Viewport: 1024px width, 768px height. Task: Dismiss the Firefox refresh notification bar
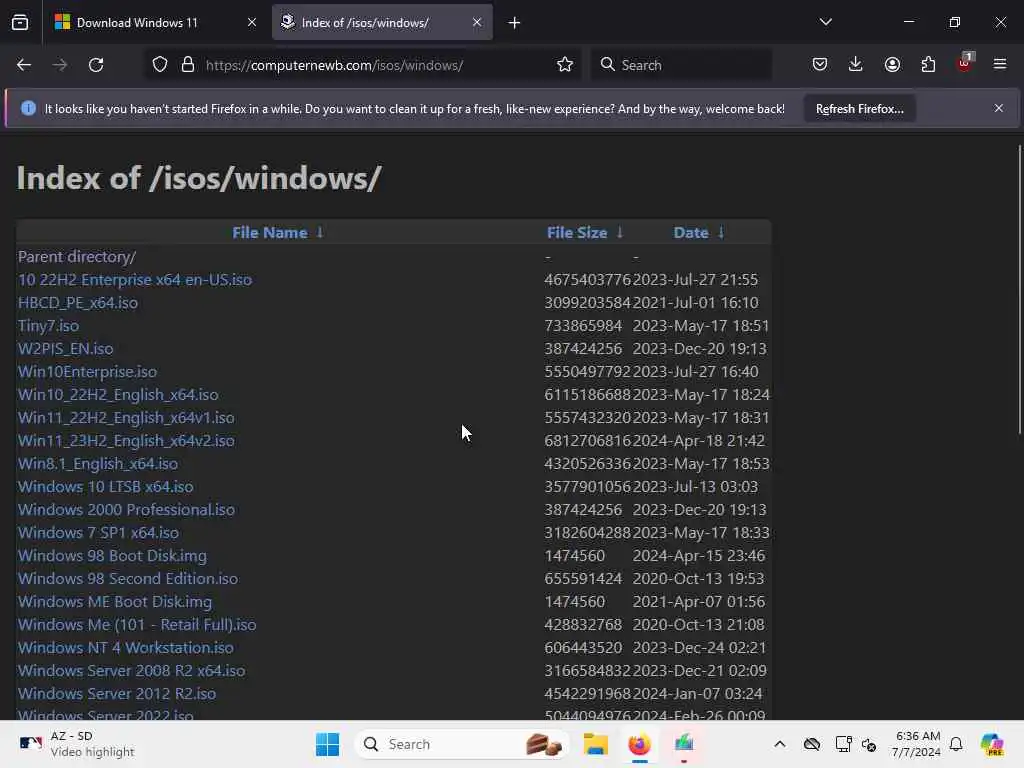coord(999,108)
